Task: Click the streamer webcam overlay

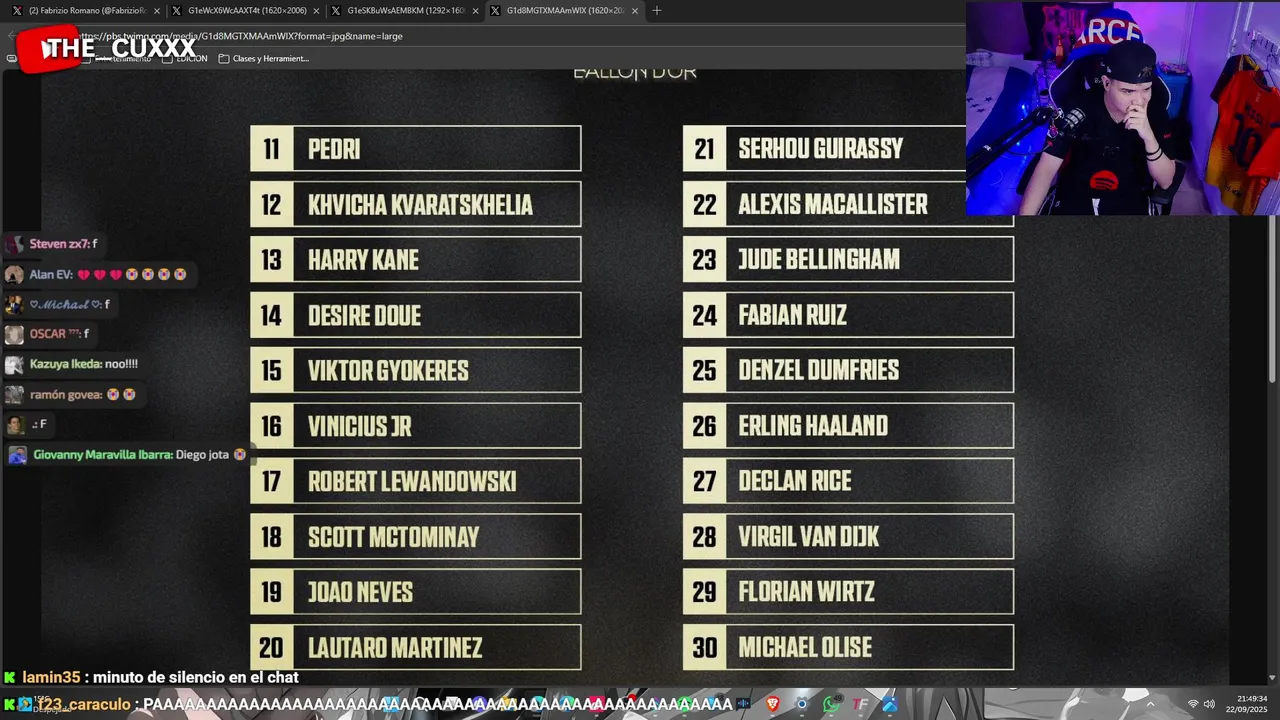Action: tap(1123, 108)
